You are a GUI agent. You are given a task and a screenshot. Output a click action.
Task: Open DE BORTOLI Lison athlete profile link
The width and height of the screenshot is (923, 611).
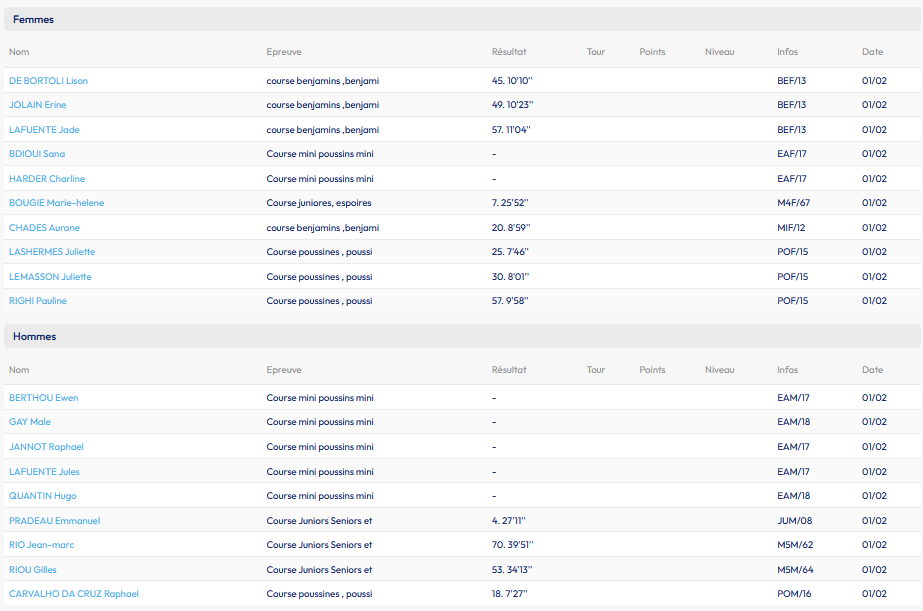pos(48,81)
